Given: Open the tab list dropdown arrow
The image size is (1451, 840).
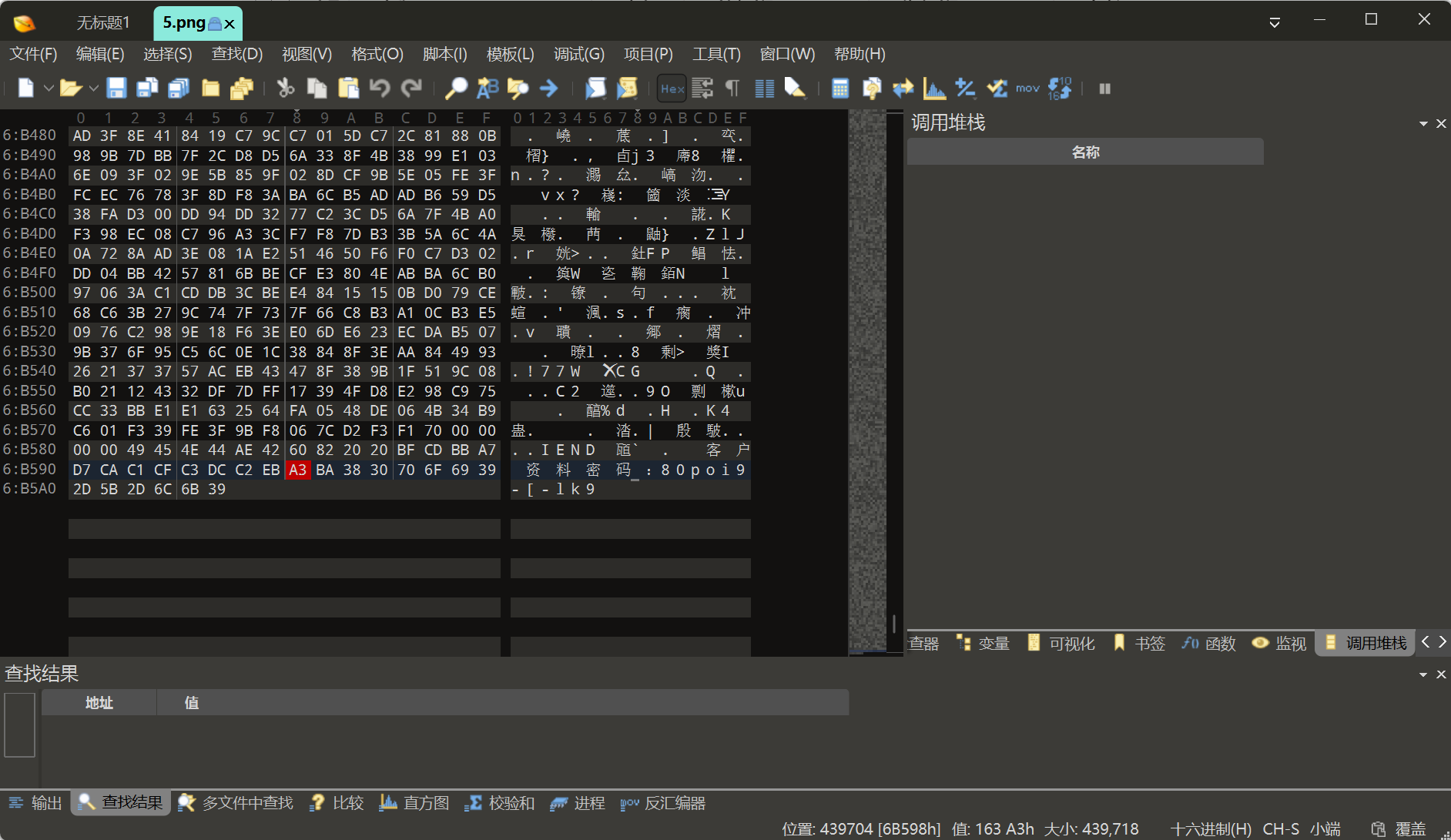Looking at the screenshot, I should click(1275, 22).
